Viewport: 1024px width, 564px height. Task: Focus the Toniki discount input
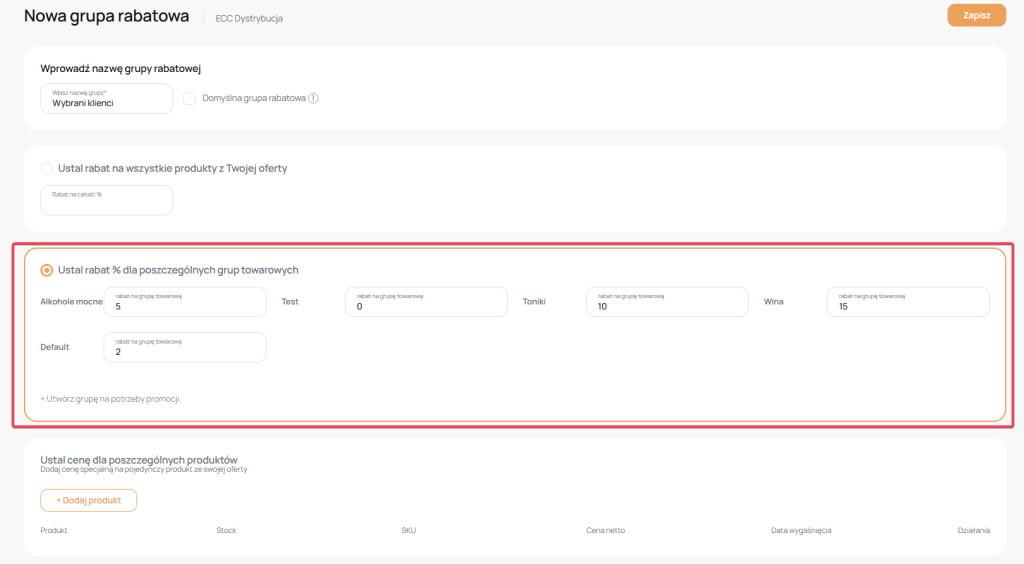[667, 302]
